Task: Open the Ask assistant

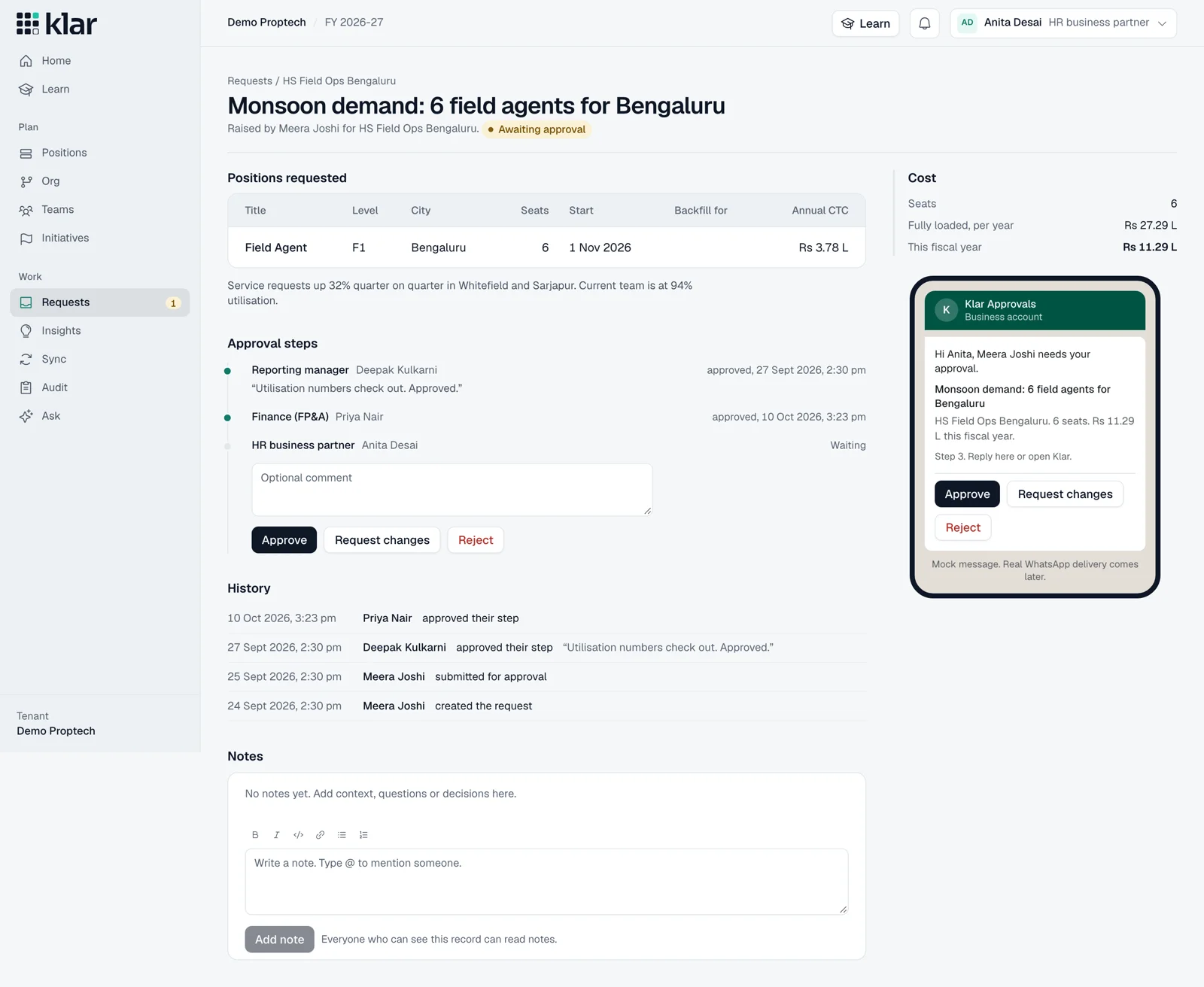Action: (x=99, y=416)
